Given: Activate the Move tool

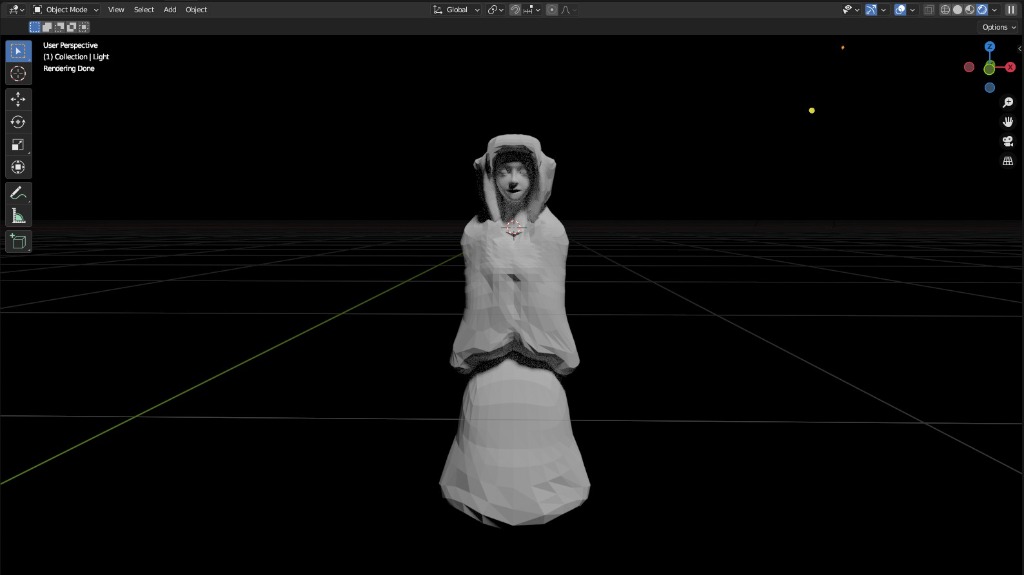Looking at the screenshot, I should click(18, 99).
